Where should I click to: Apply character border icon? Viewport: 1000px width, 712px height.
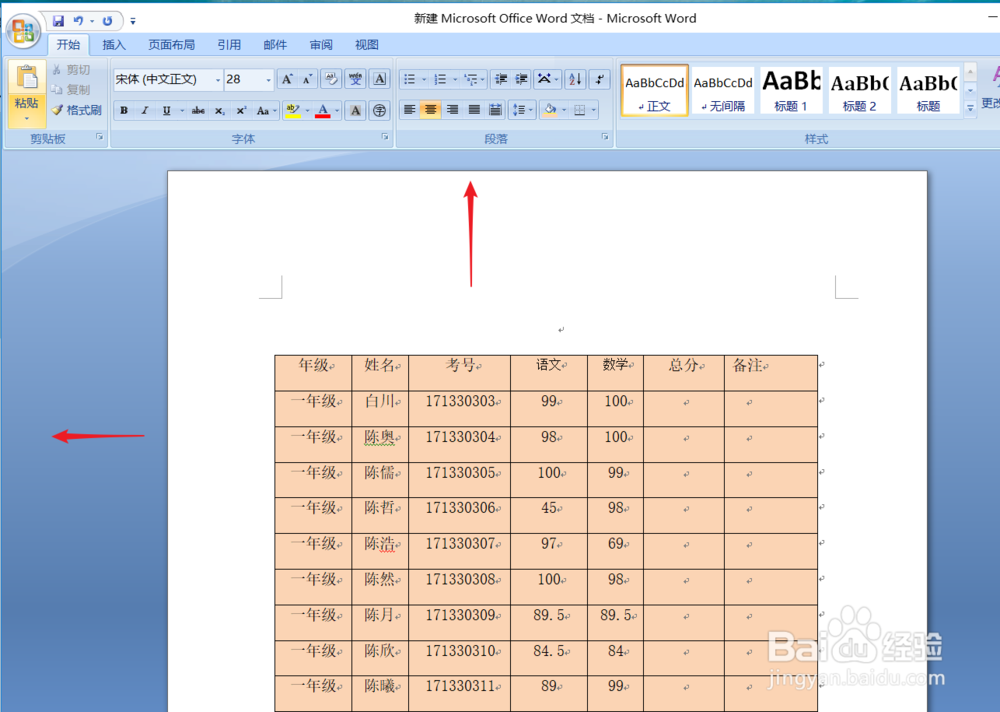pos(379,79)
